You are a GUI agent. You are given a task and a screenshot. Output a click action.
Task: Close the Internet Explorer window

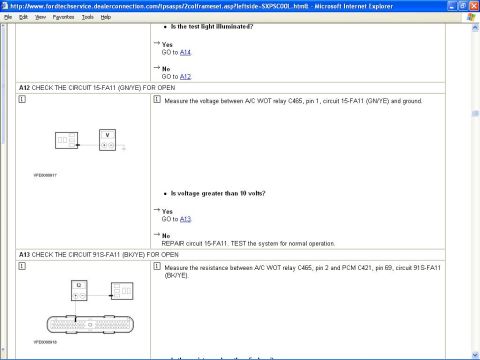pos(474,6)
